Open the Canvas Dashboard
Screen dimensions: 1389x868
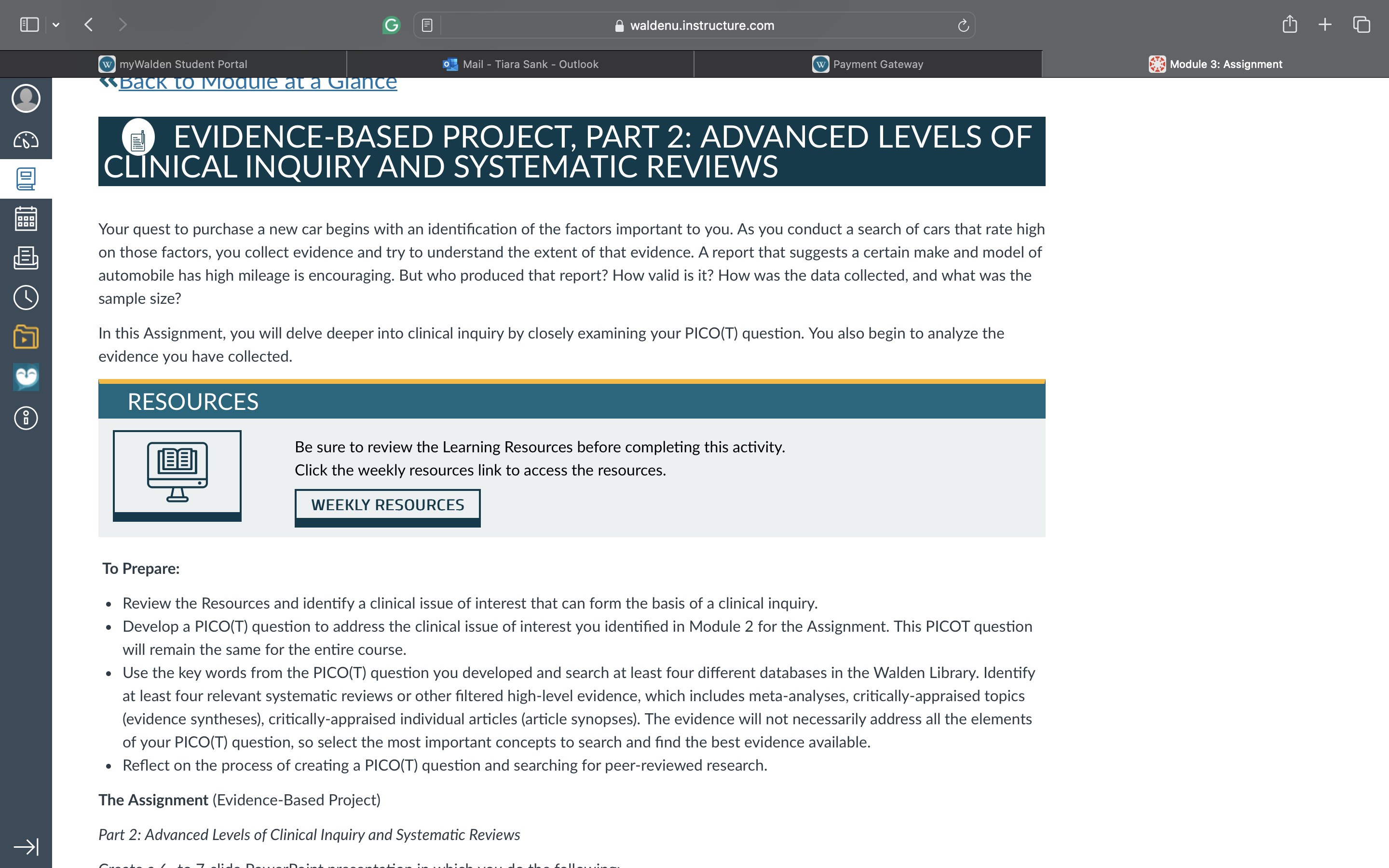click(26, 139)
